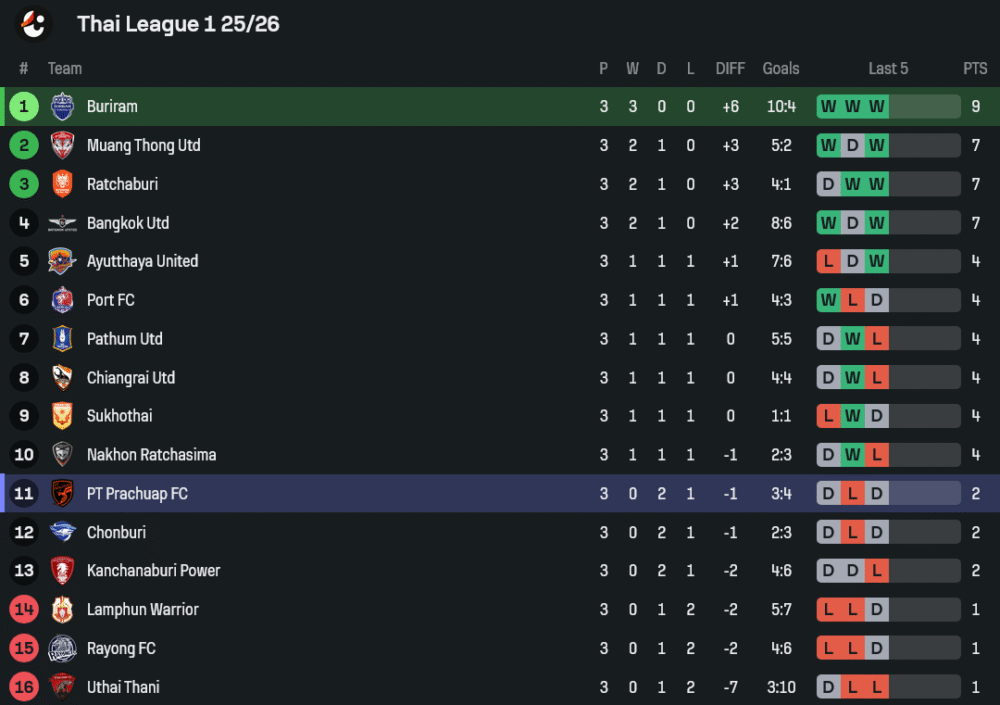This screenshot has width=1000, height=705.
Task: Click the PT Prachuap FC club crest
Action: [62, 494]
